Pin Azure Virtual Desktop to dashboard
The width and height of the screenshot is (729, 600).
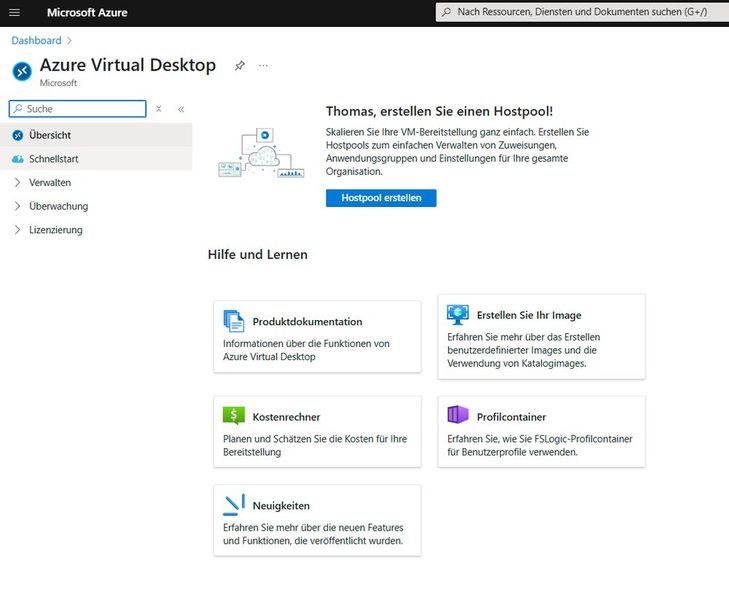point(239,66)
